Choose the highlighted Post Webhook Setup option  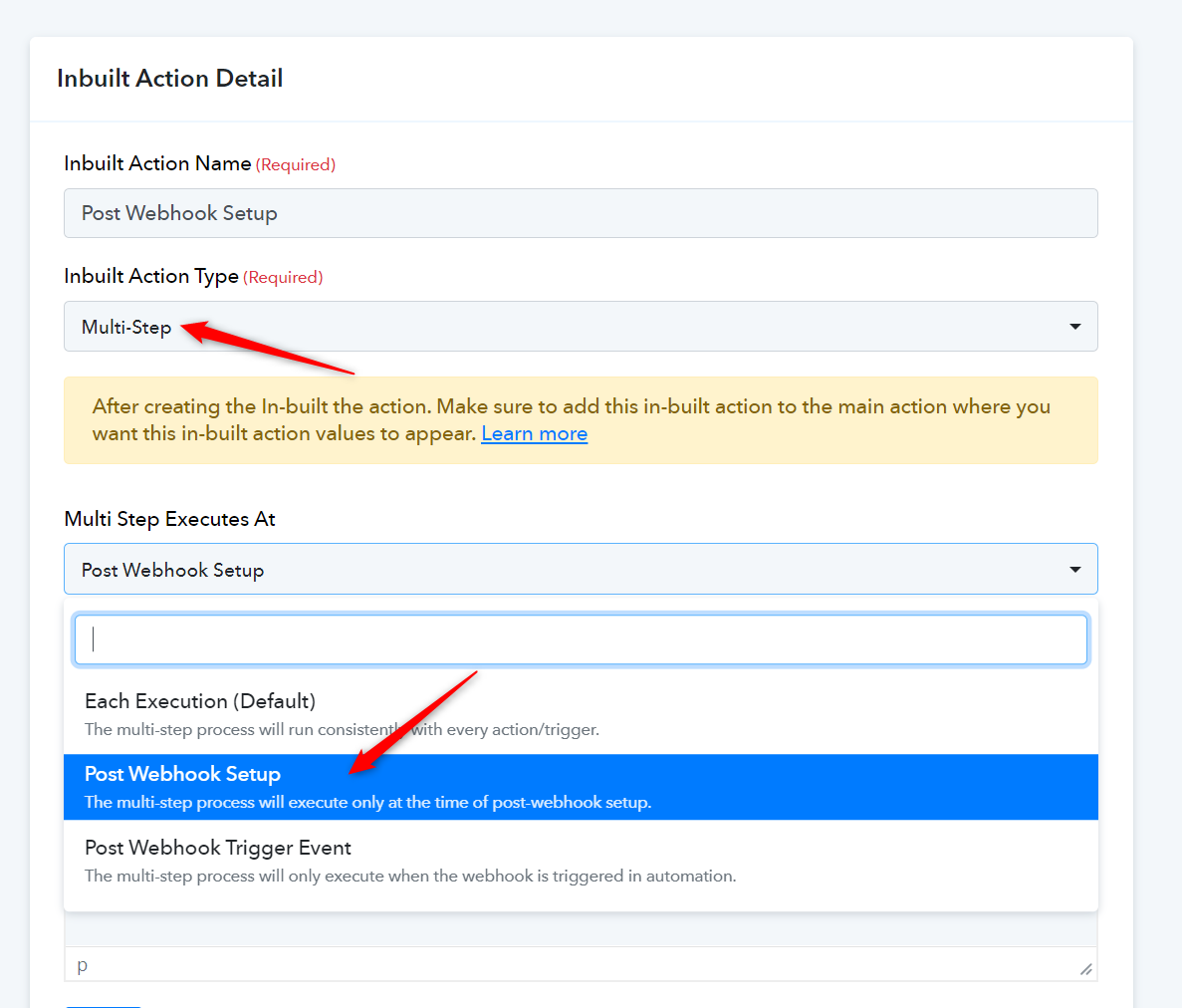581,787
